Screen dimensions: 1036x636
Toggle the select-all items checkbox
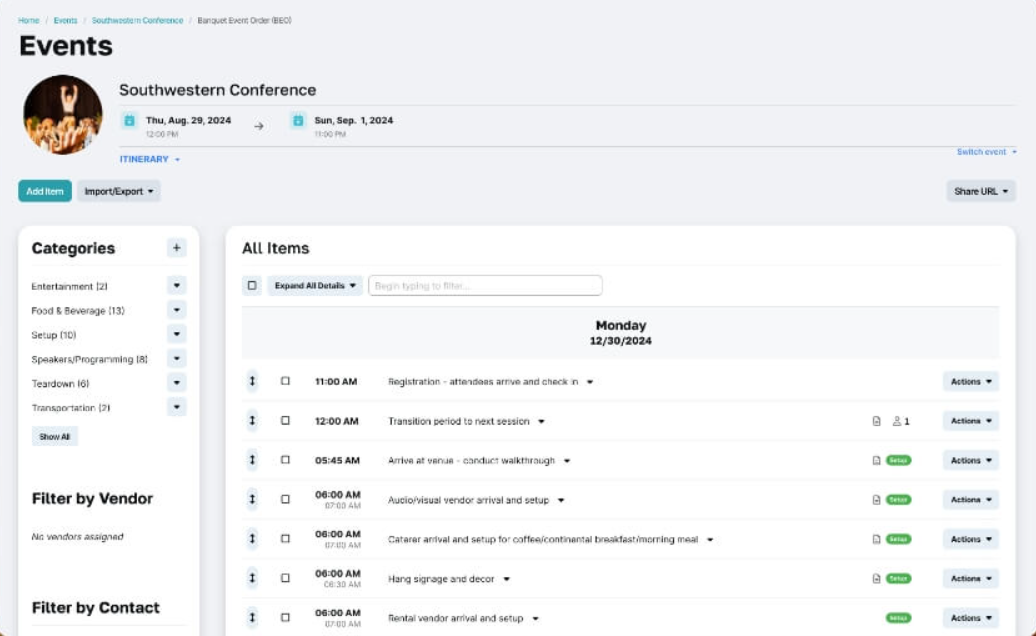(x=252, y=285)
